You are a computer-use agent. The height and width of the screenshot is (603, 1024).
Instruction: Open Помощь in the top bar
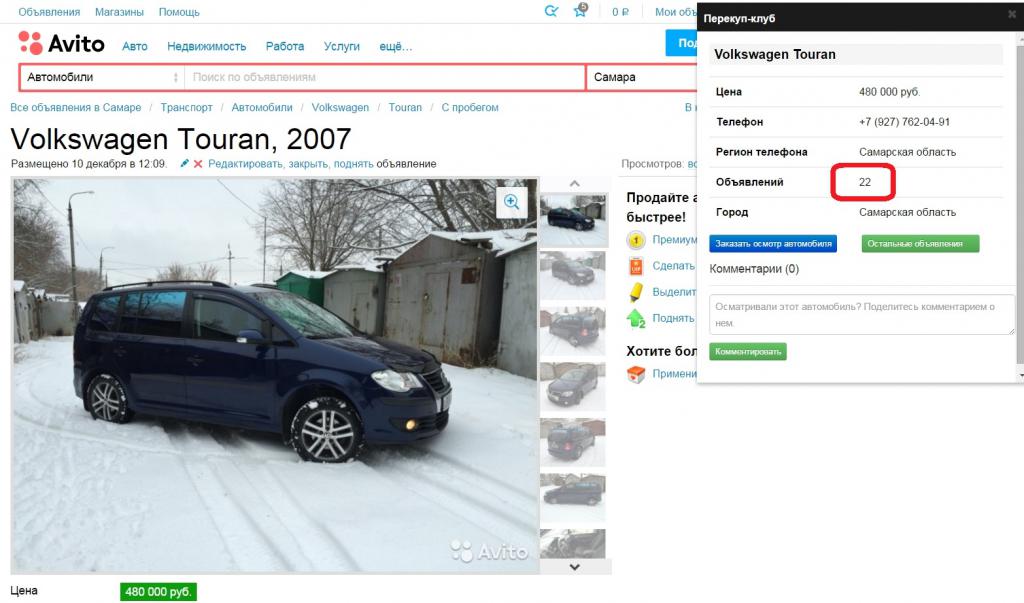coord(179,12)
